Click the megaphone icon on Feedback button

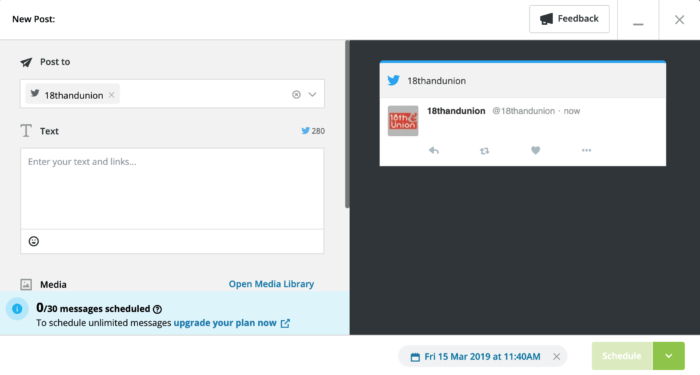coord(546,19)
